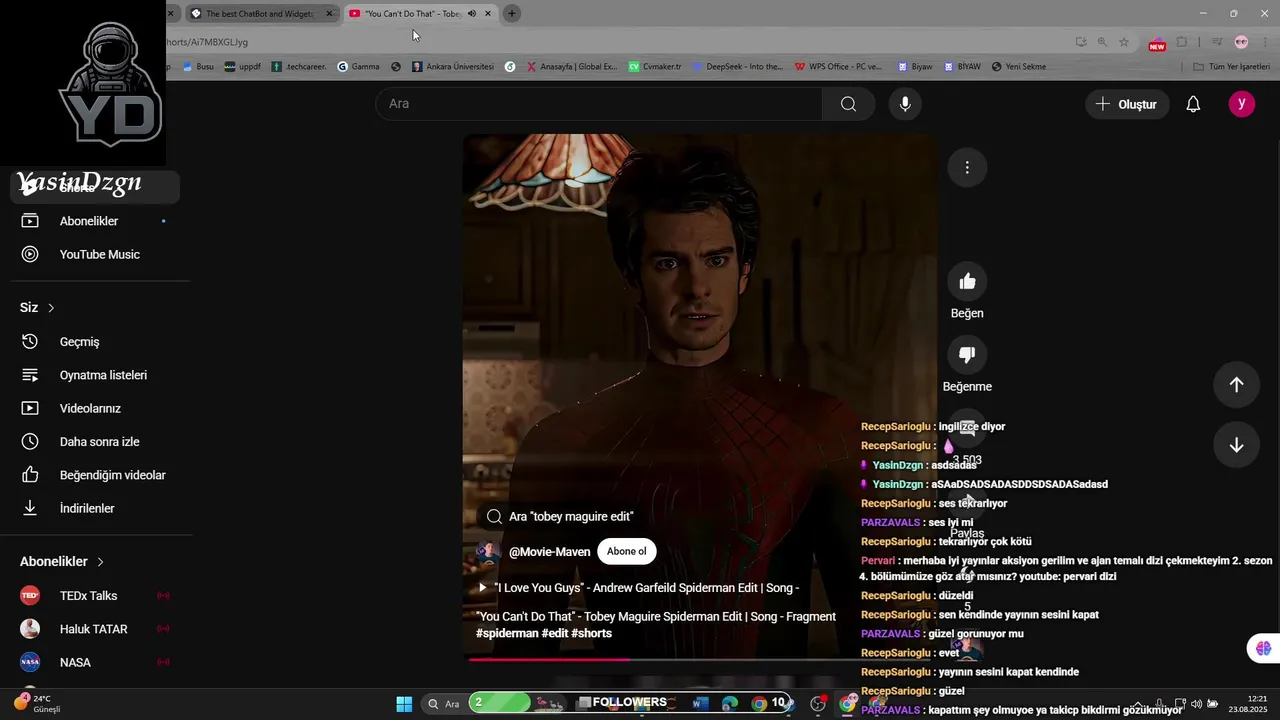Click the YouTube Ara search field
Image resolution: width=1280 pixels, height=720 pixels.
pos(599,104)
